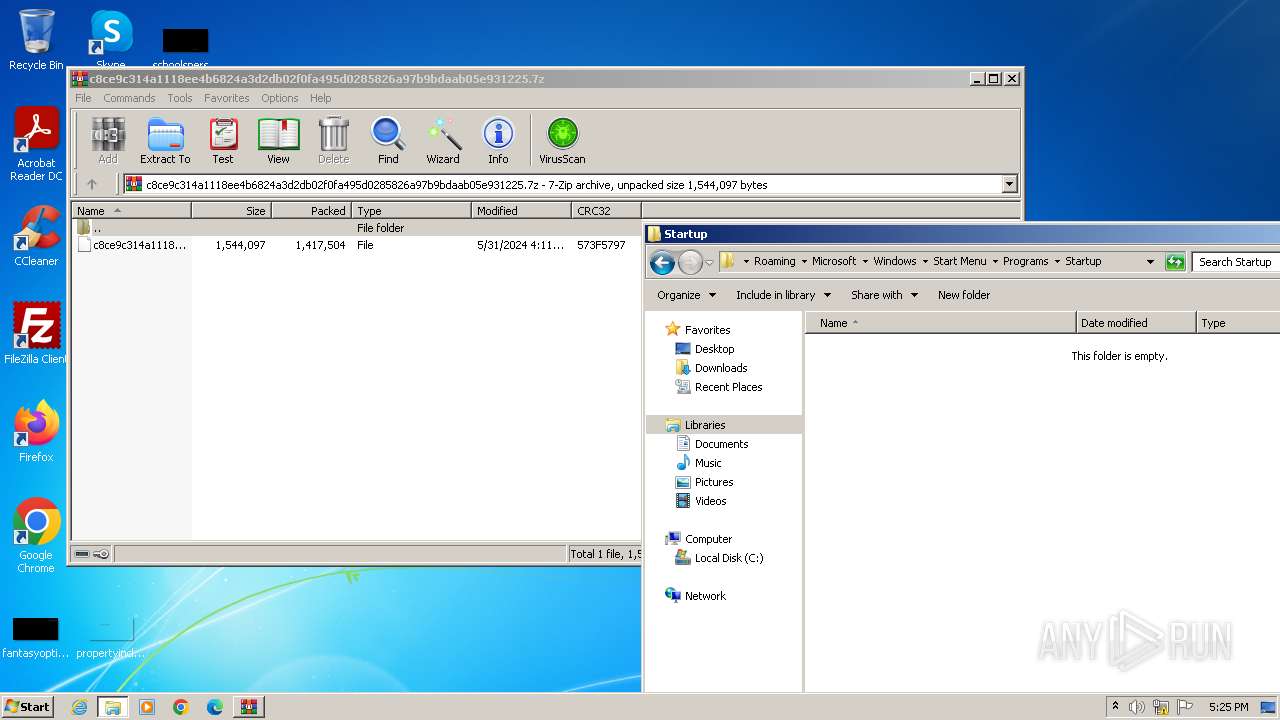Select the CCleaner desktop icon
Viewport: 1280px width, 720px height.
coord(36,236)
